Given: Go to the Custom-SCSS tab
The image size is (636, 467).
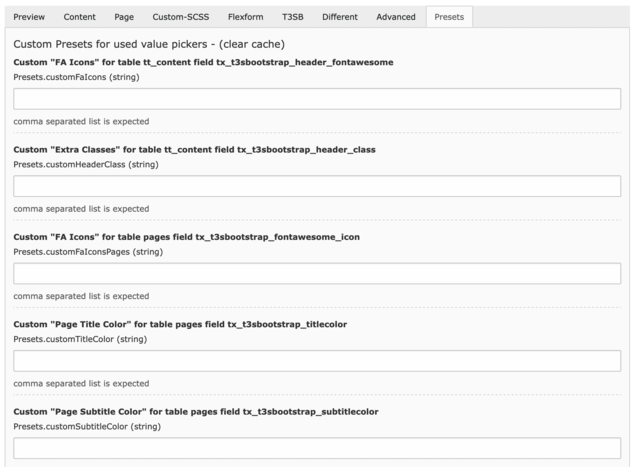Looking at the screenshot, I should pyautogui.click(x=175, y=17).
